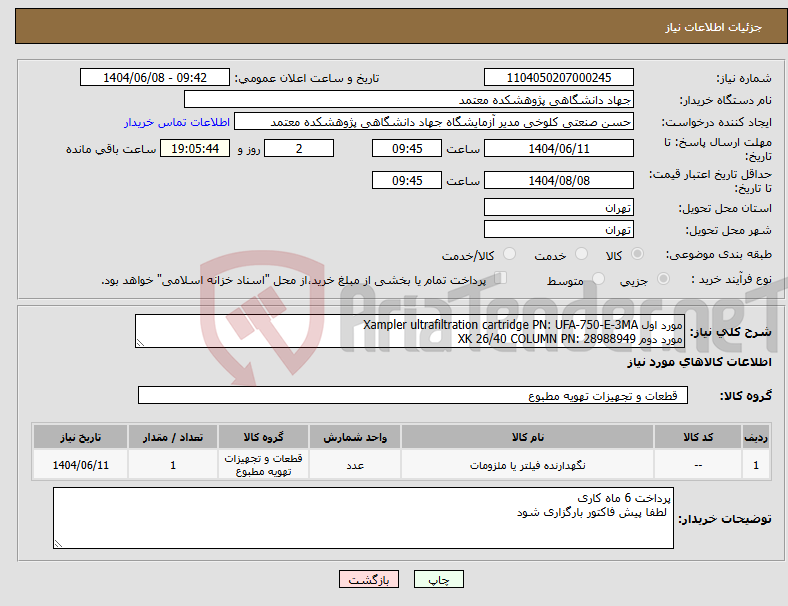Click the quantity cell showing 1
Viewport: 788px width, 606px height.
[x=173, y=465]
